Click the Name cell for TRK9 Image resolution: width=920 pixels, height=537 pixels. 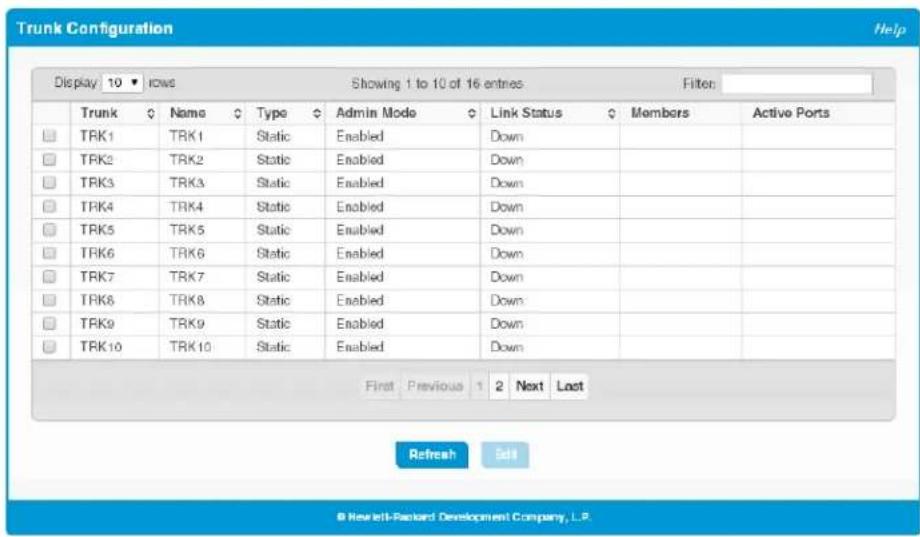187,323
